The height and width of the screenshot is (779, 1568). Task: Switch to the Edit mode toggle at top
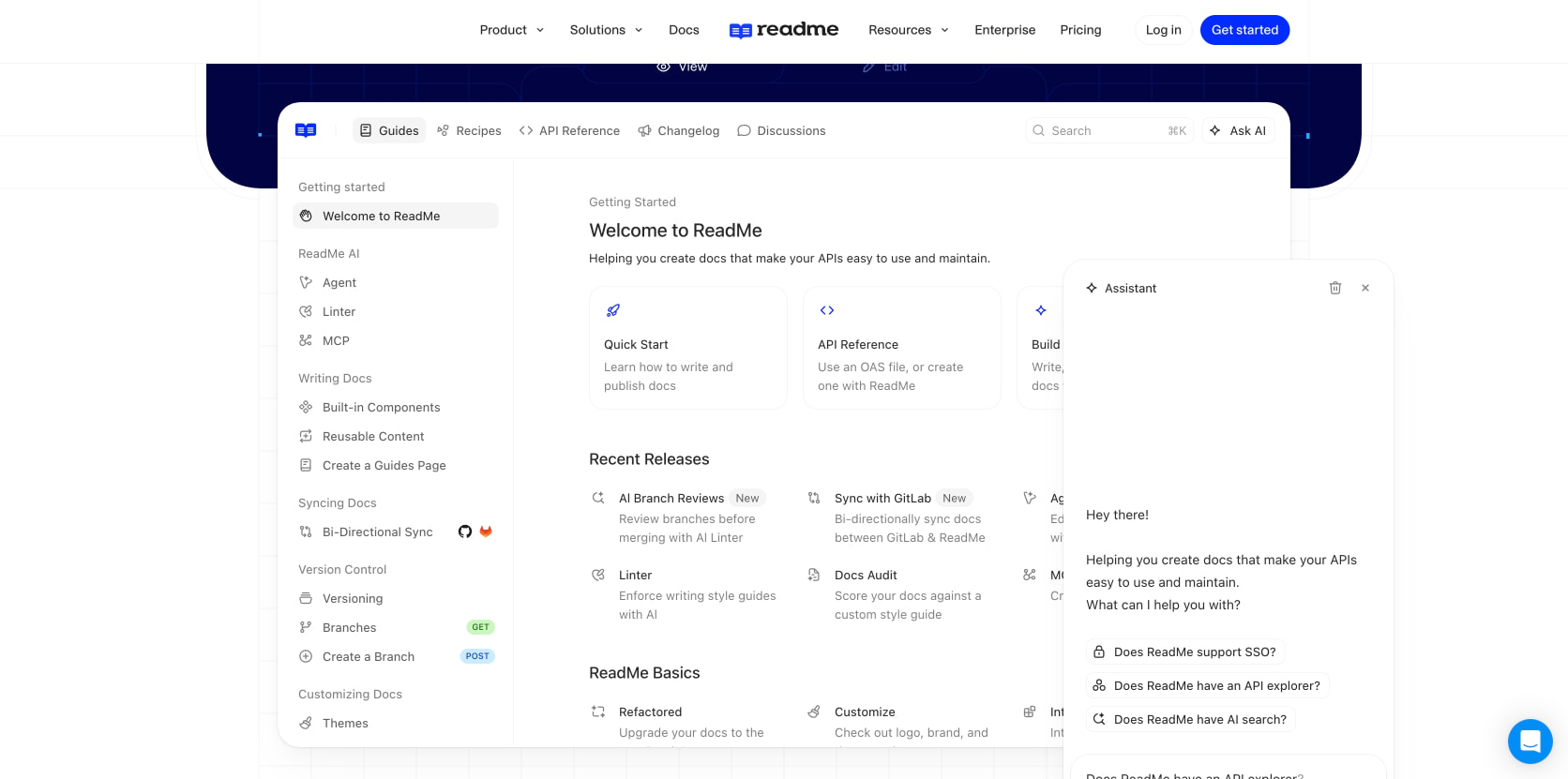[x=884, y=67]
